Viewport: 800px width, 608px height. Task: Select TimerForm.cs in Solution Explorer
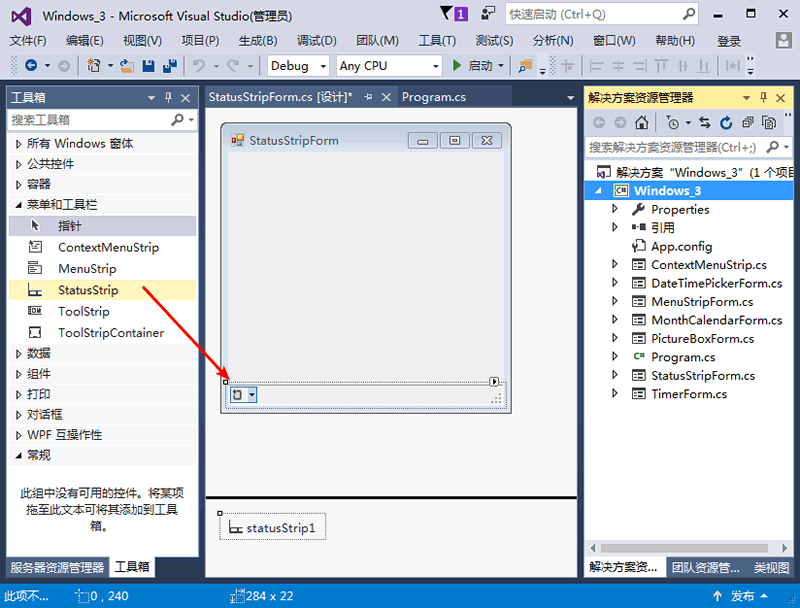tap(688, 394)
